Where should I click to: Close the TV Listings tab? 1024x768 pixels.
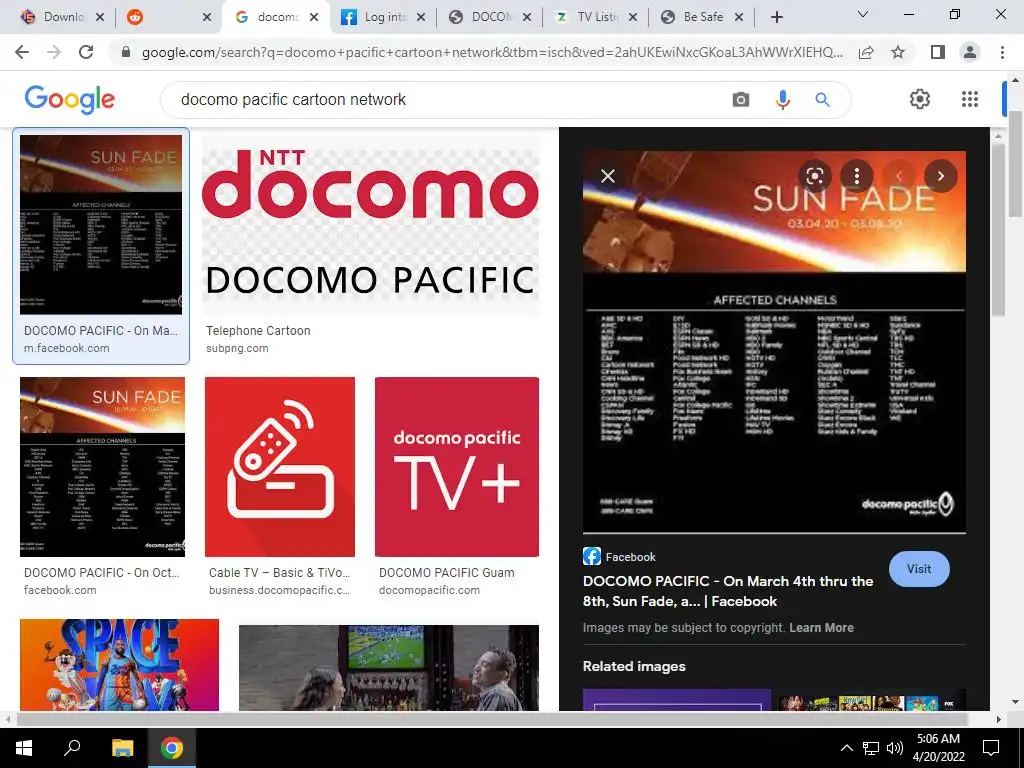pos(632,17)
